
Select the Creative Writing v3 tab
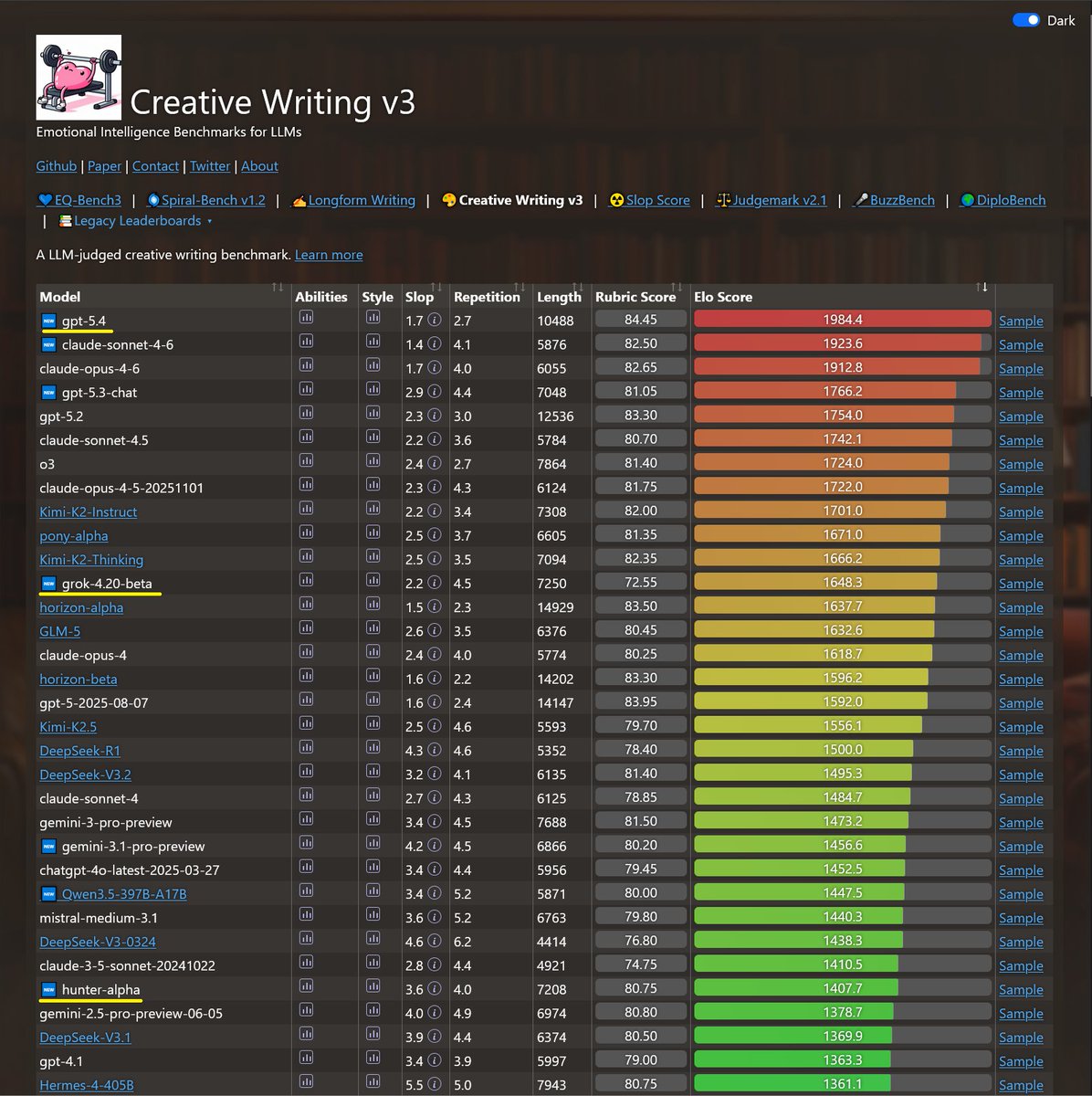tap(511, 200)
